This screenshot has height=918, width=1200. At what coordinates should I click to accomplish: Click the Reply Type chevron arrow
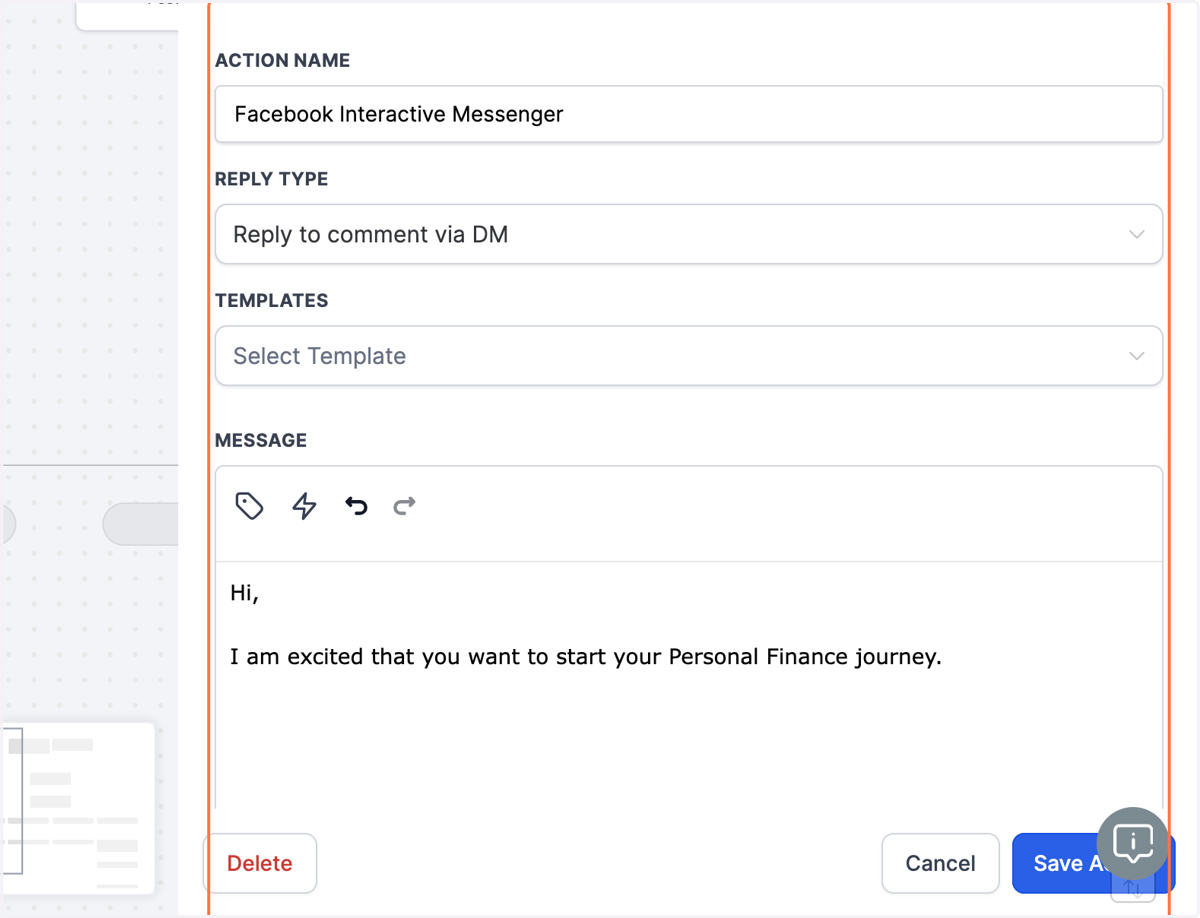[1136, 235]
